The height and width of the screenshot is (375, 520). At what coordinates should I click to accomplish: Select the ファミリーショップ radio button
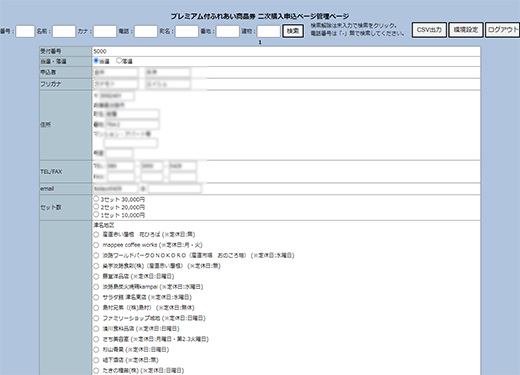click(x=96, y=318)
